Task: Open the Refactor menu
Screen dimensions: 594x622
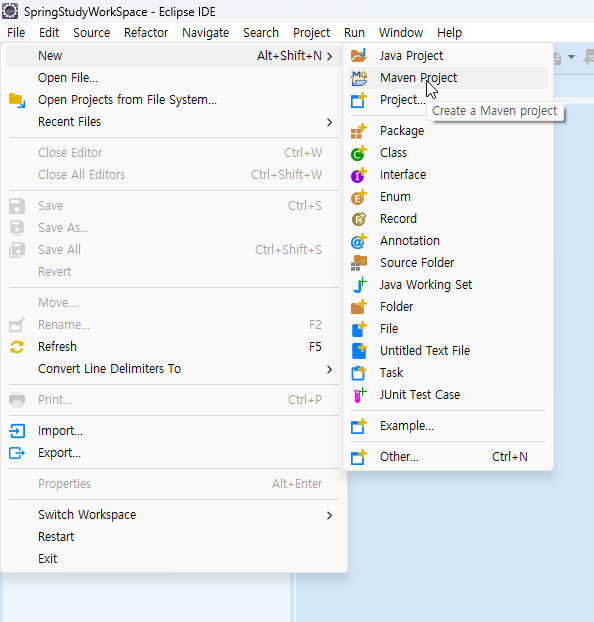Action: click(146, 33)
